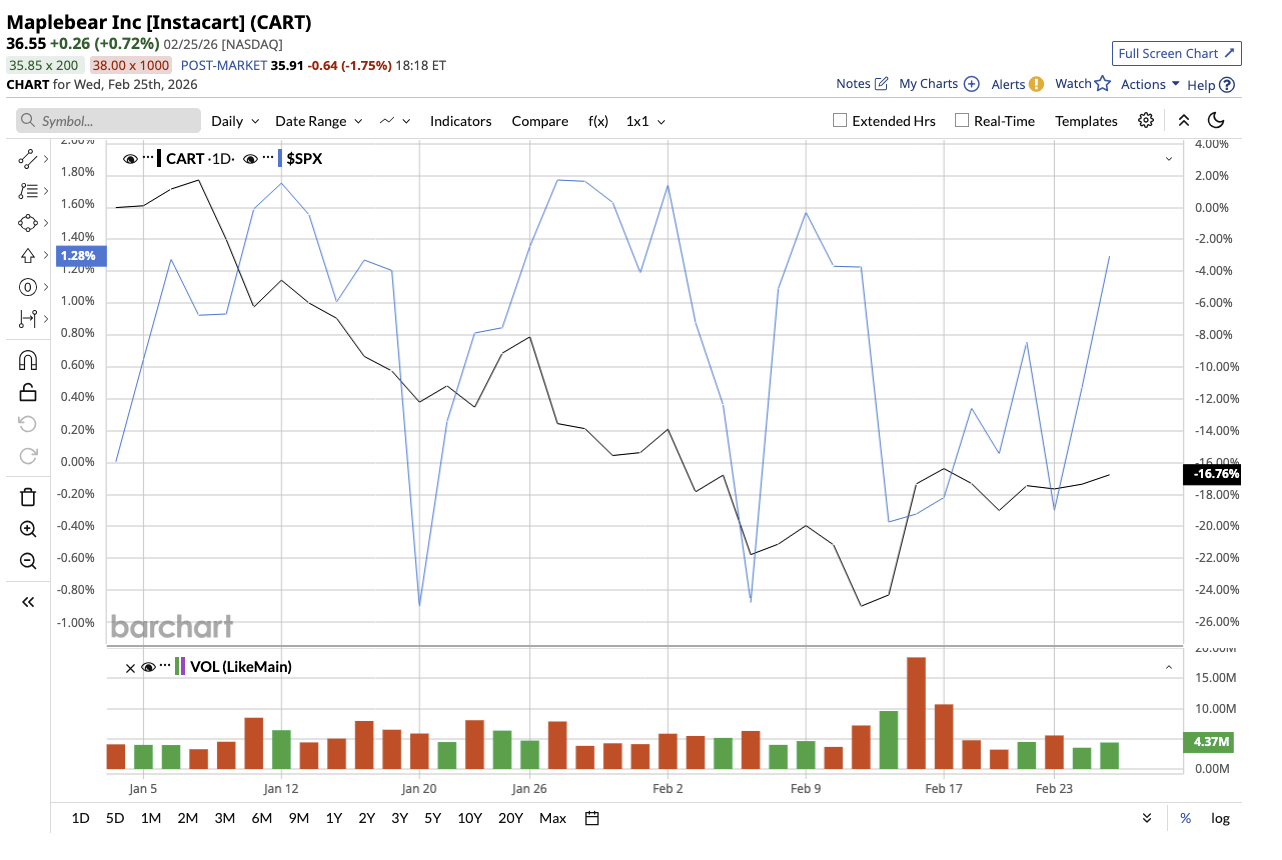Select the up arrow marker tool

(x=28, y=255)
